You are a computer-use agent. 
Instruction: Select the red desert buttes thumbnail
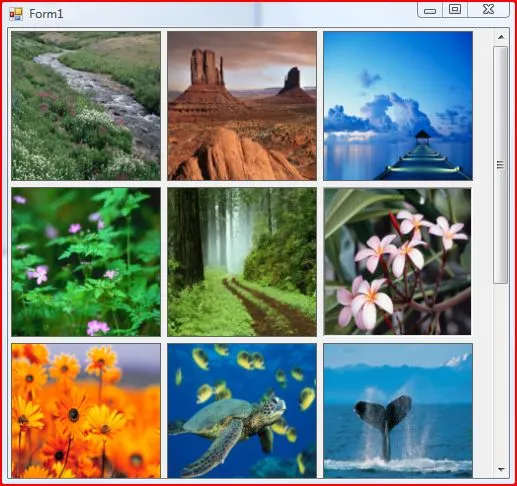pos(242,106)
